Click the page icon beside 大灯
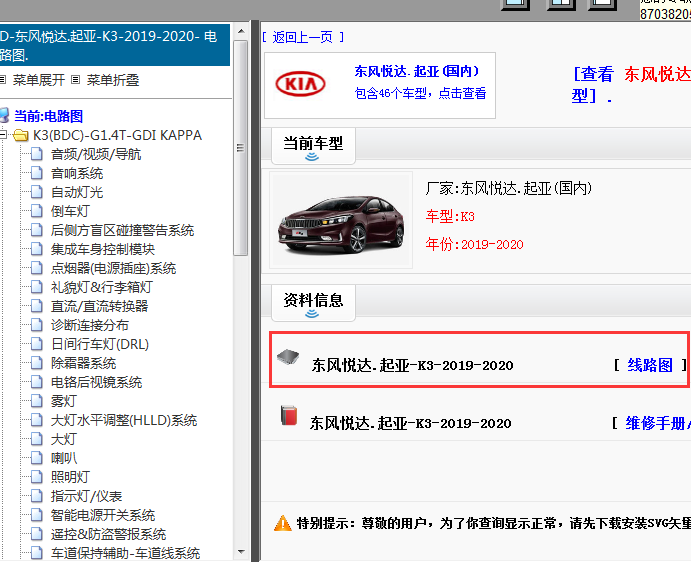The width and height of the screenshot is (691, 562). tap(37, 439)
